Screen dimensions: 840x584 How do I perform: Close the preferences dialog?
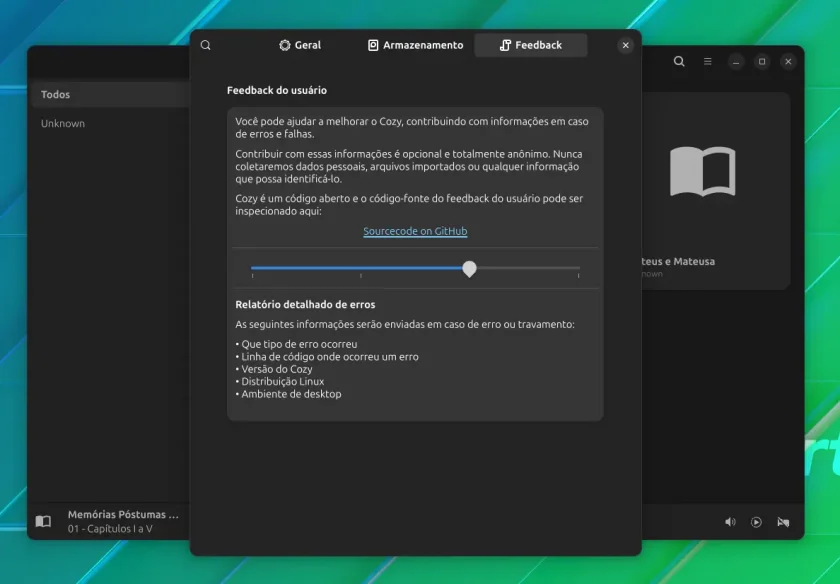click(626, 46)
